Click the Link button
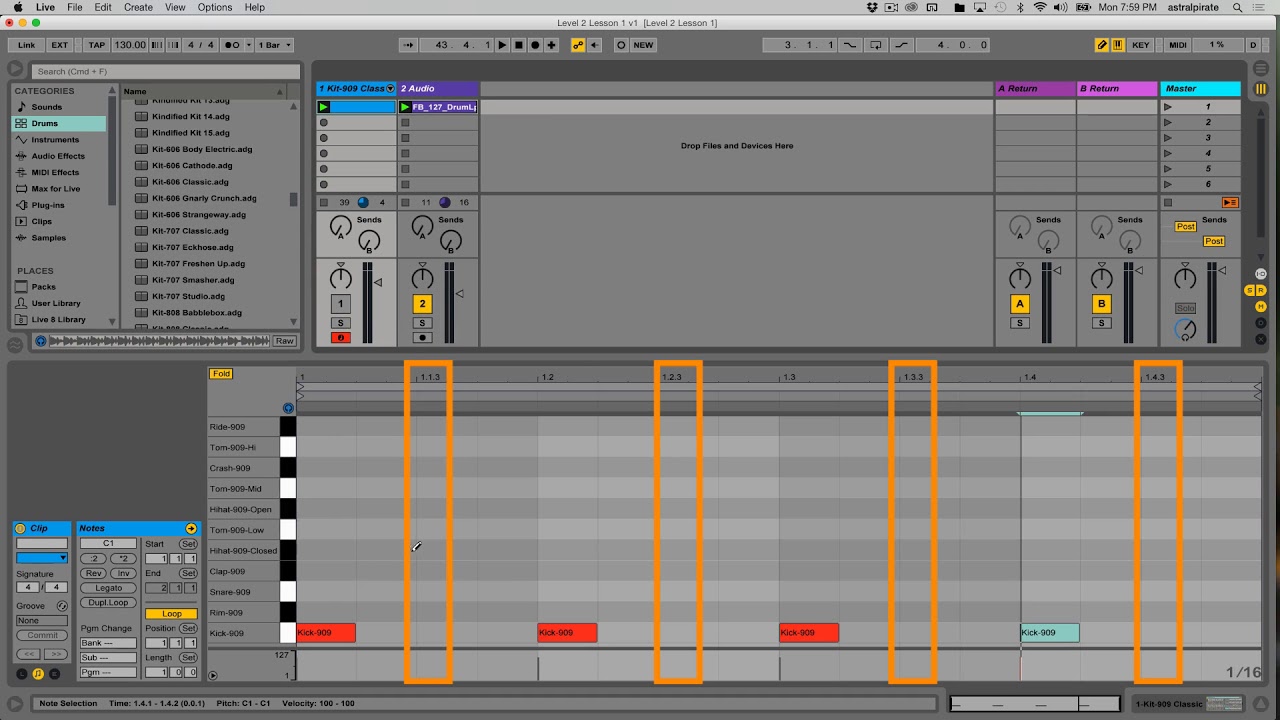 (x=26, y=45)
